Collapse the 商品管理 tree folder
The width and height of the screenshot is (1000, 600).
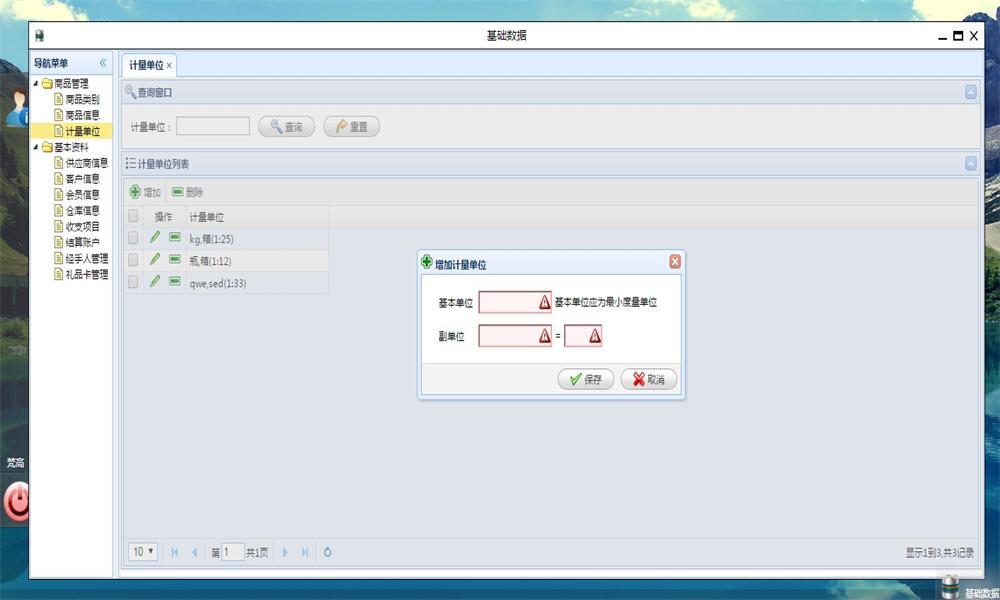(x=36, y=84)
